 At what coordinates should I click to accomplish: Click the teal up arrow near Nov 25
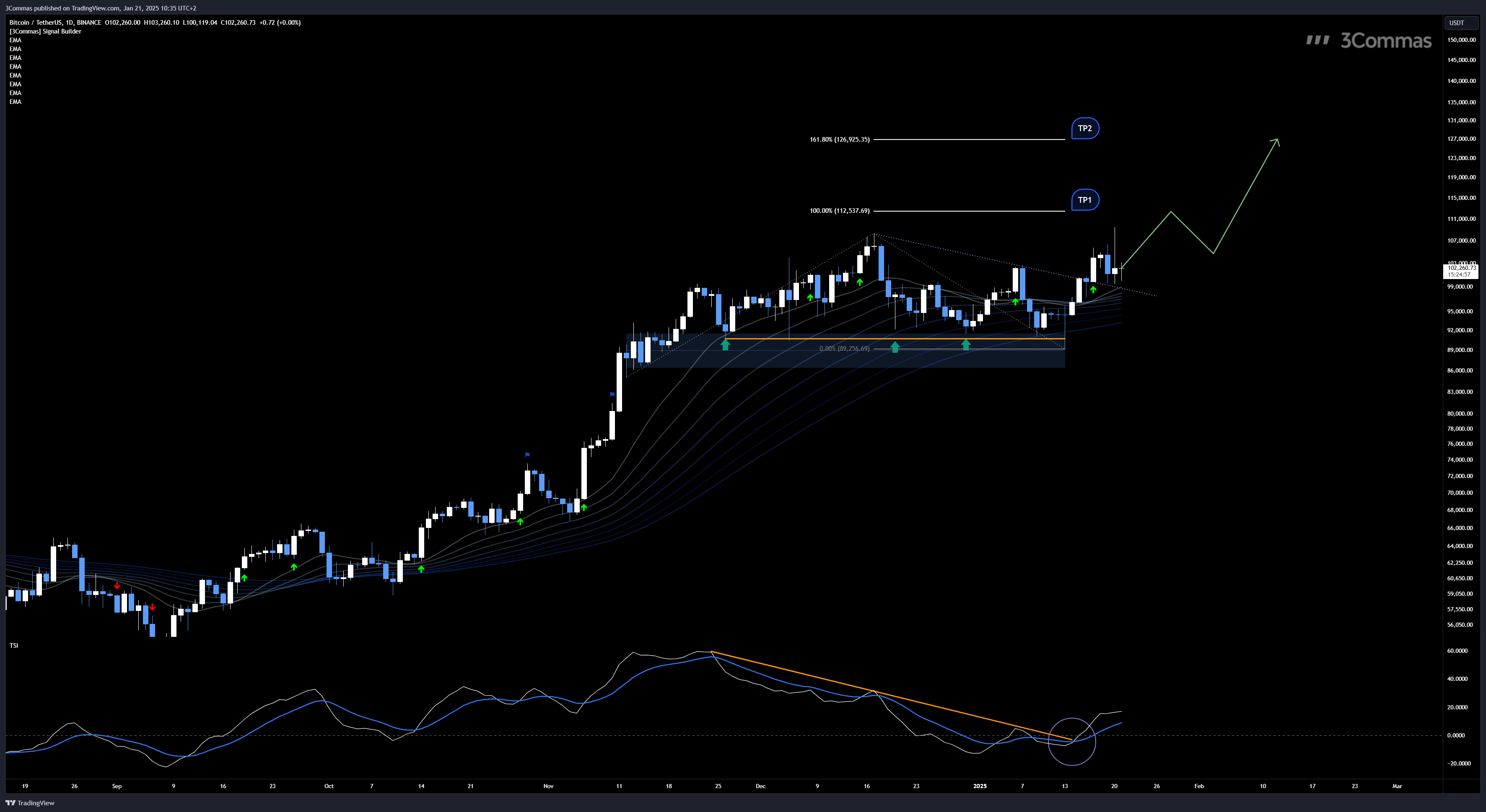coord(725,344)
